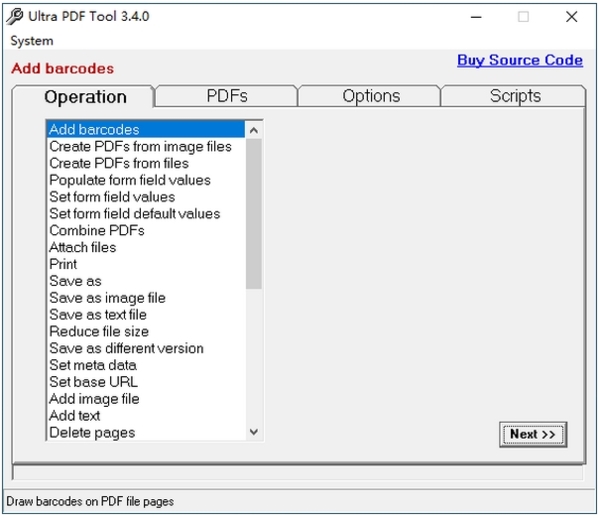Select Populate form field values
Screen dimensions: 599x518
tap(146, 180)
